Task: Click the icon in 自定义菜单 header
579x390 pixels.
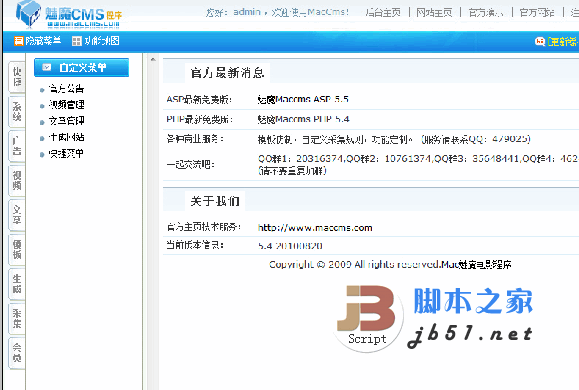Action: click(47, 67)
